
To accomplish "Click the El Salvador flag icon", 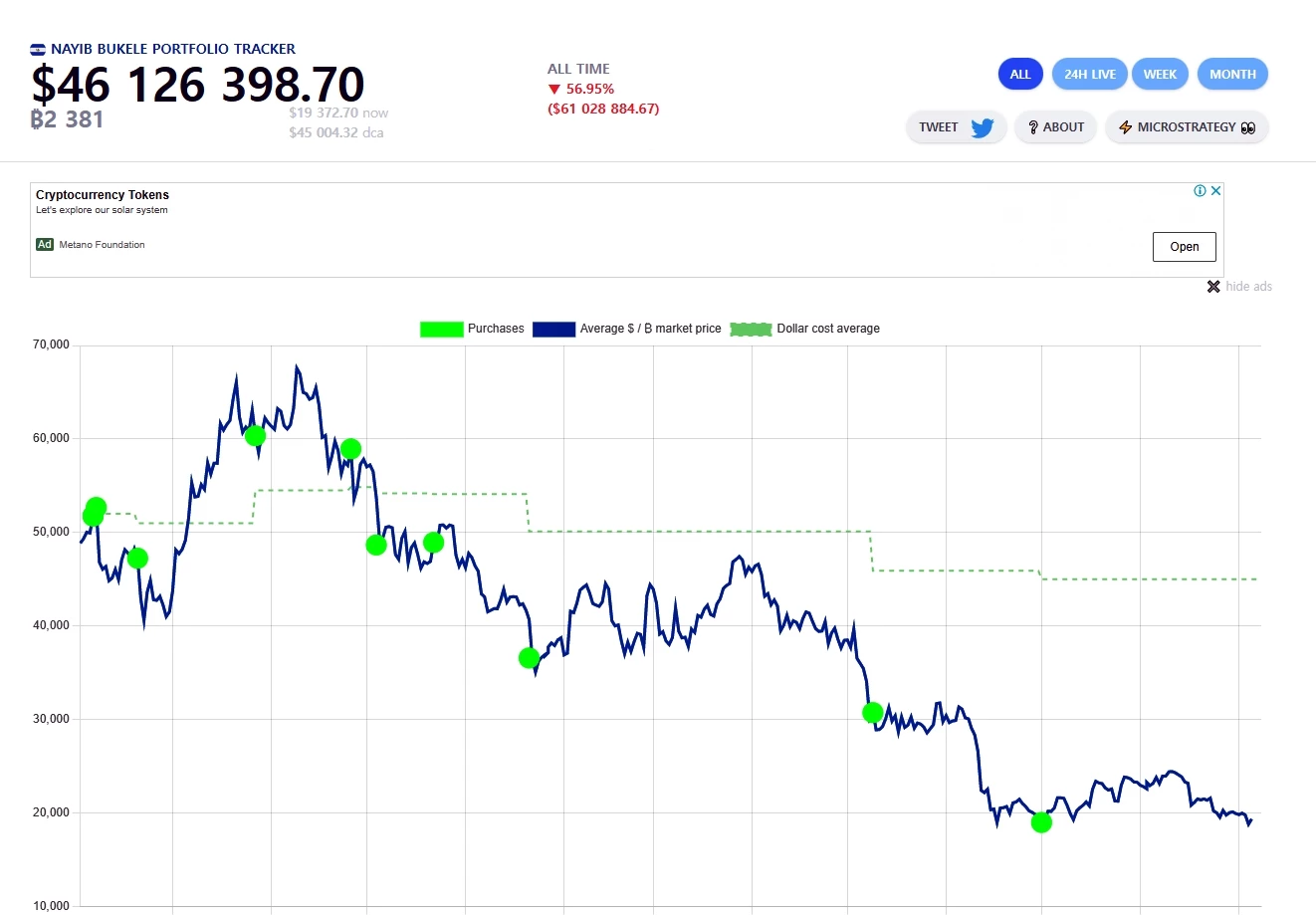I will (x=38, y=49).
